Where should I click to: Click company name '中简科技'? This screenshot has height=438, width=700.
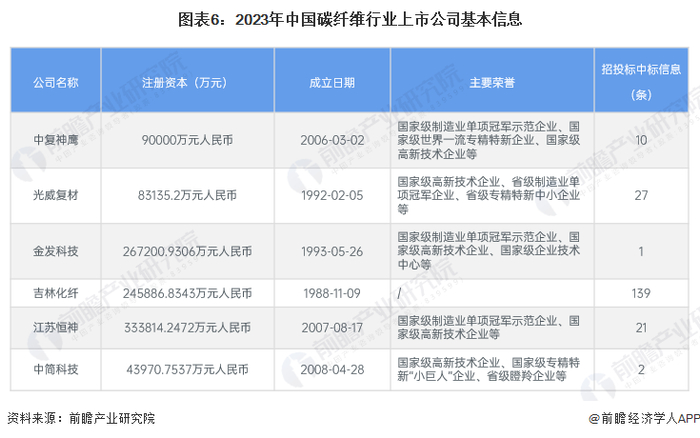(x=56, y=370)
